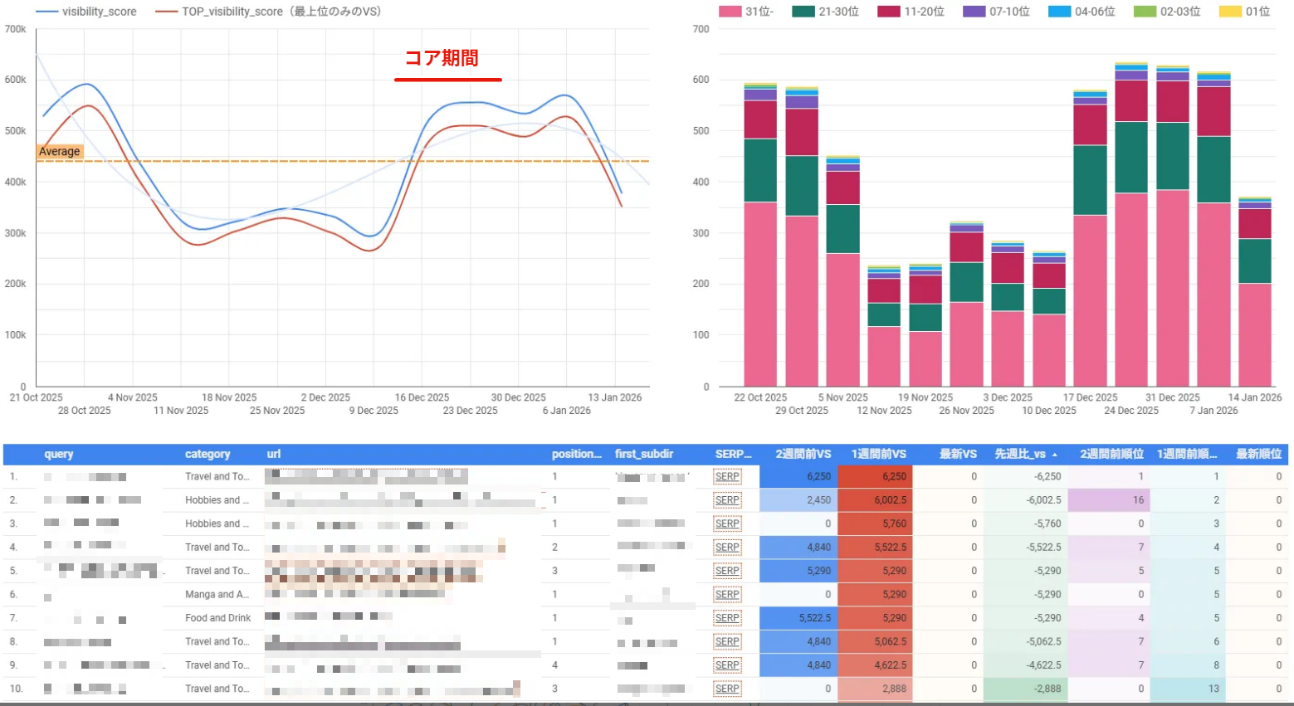Open the SERP link in row 10

click(x=727, y=689)
